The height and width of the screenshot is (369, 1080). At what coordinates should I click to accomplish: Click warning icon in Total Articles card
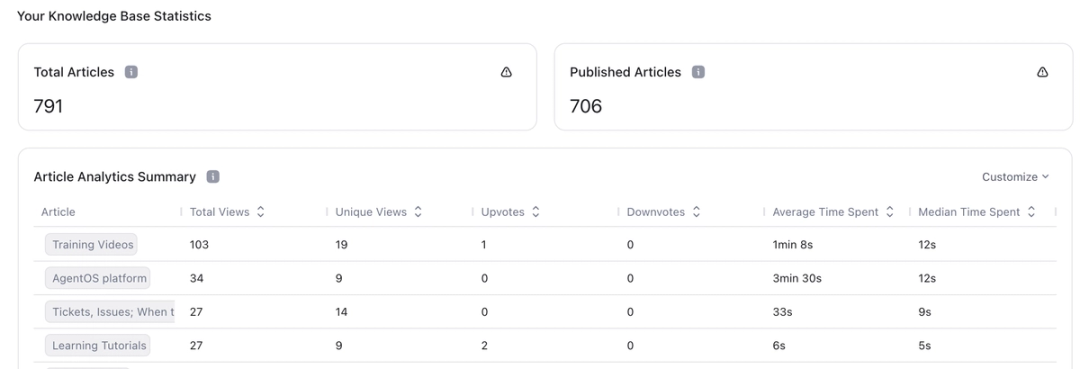tap(506, 72)
